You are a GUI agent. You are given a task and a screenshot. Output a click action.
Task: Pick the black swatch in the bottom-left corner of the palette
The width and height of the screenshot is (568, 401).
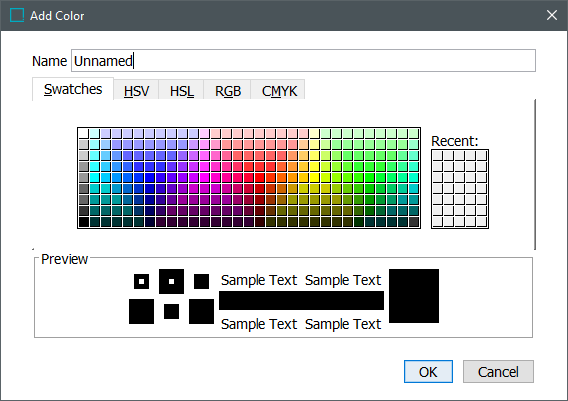click(84, 222)
